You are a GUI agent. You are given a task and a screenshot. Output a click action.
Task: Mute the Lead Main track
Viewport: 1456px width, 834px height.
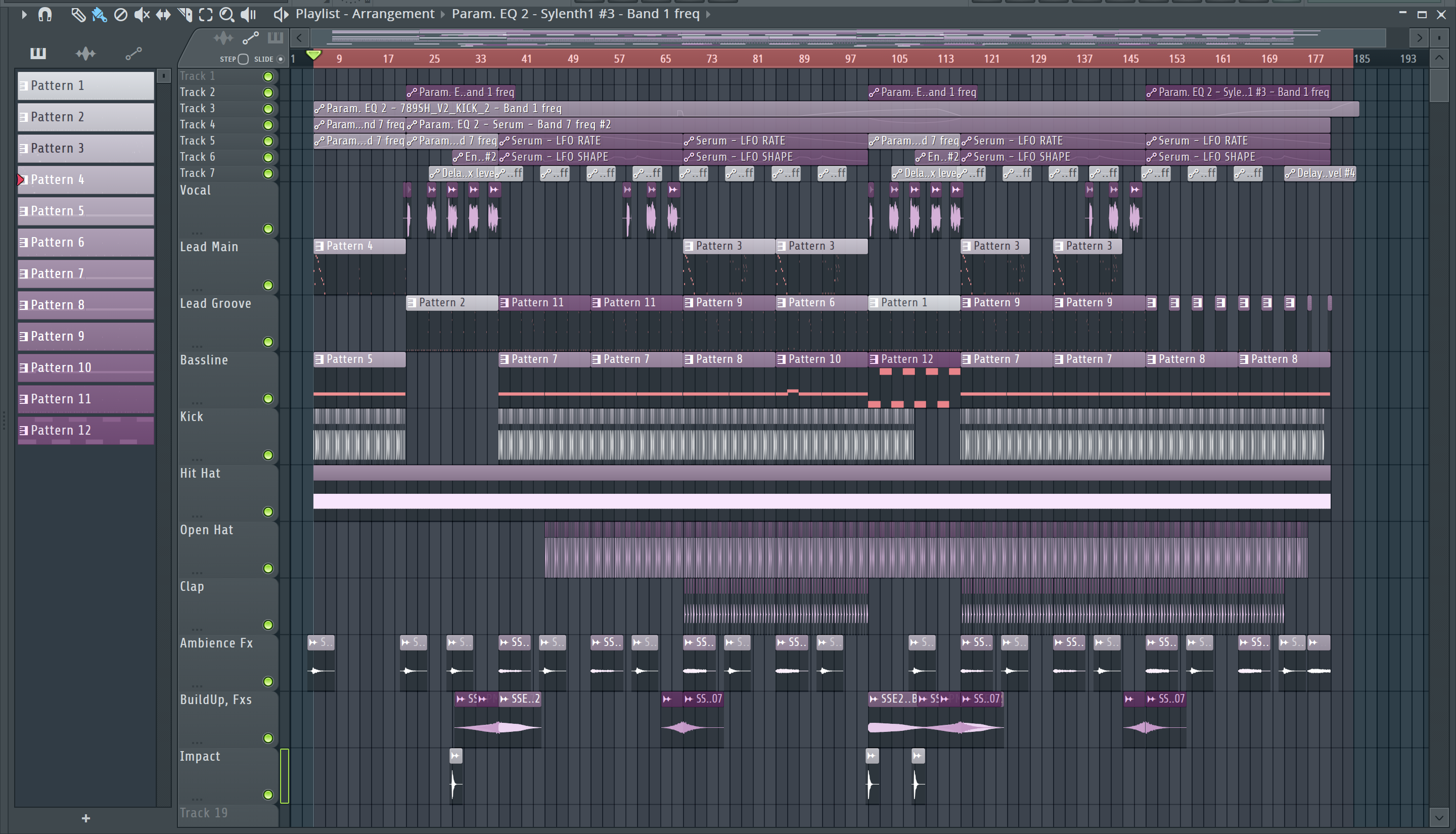tap(268, 285)
